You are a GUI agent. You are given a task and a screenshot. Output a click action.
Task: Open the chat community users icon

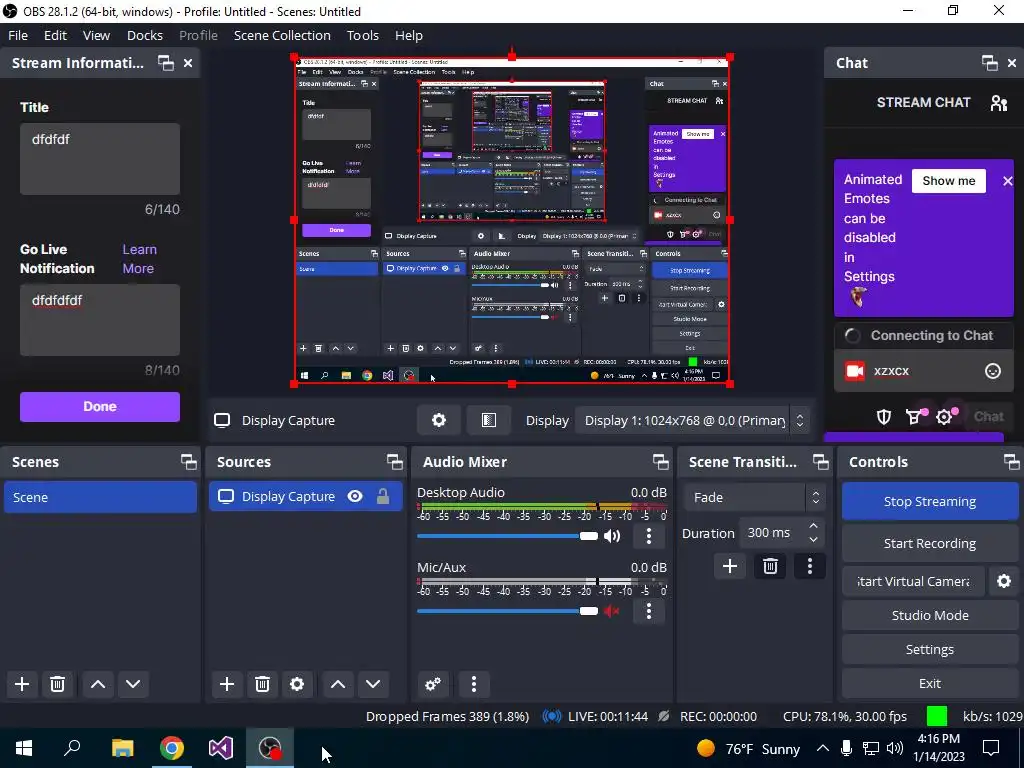[999, 103]
